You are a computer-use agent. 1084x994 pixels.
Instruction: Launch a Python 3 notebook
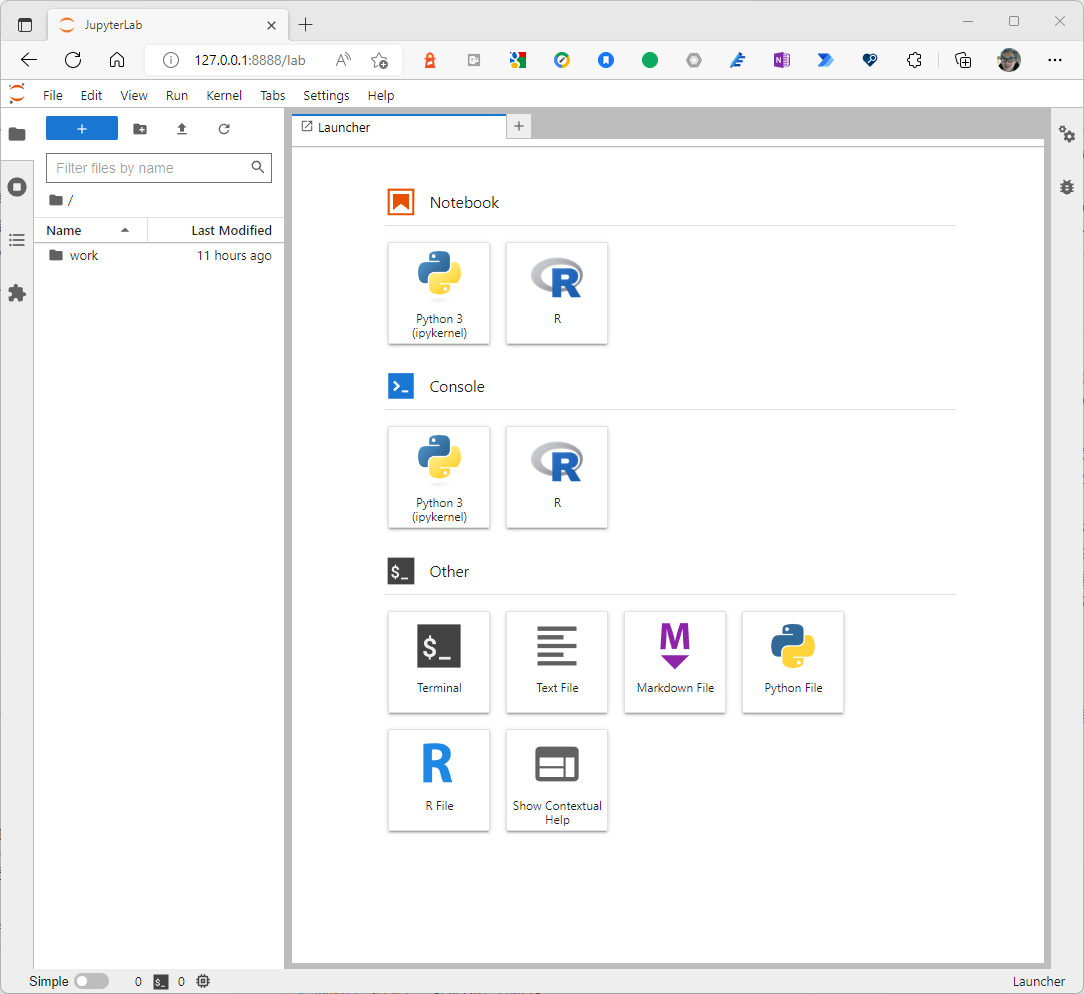[x=439, y=293]
